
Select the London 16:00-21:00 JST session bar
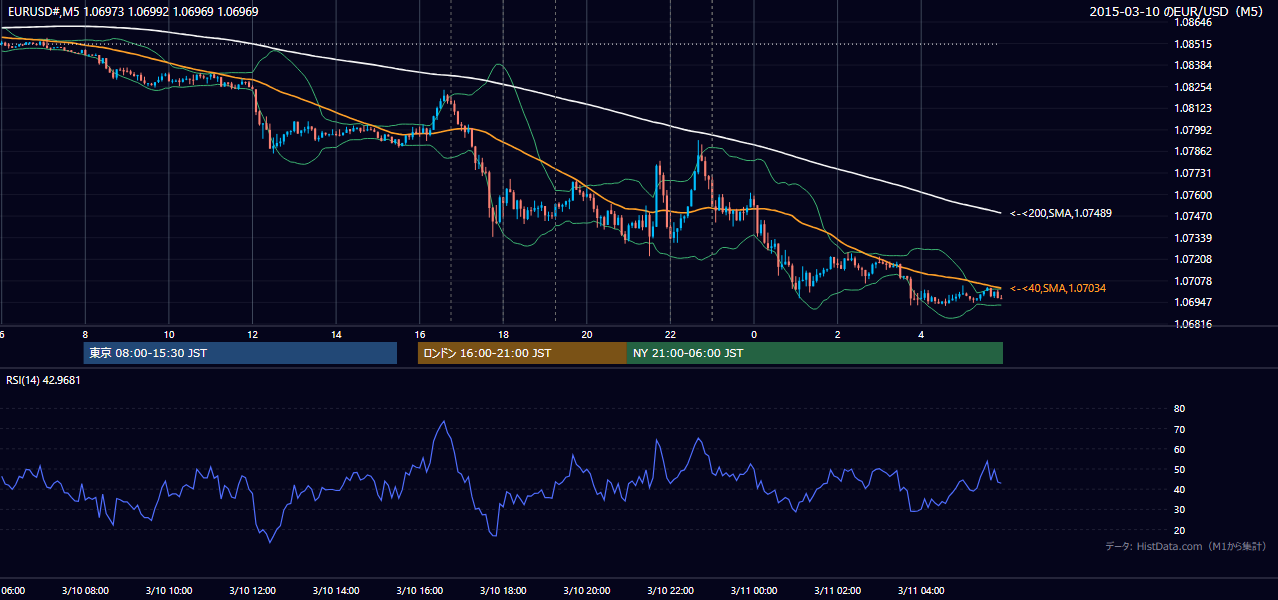click(x=522, y=353)
